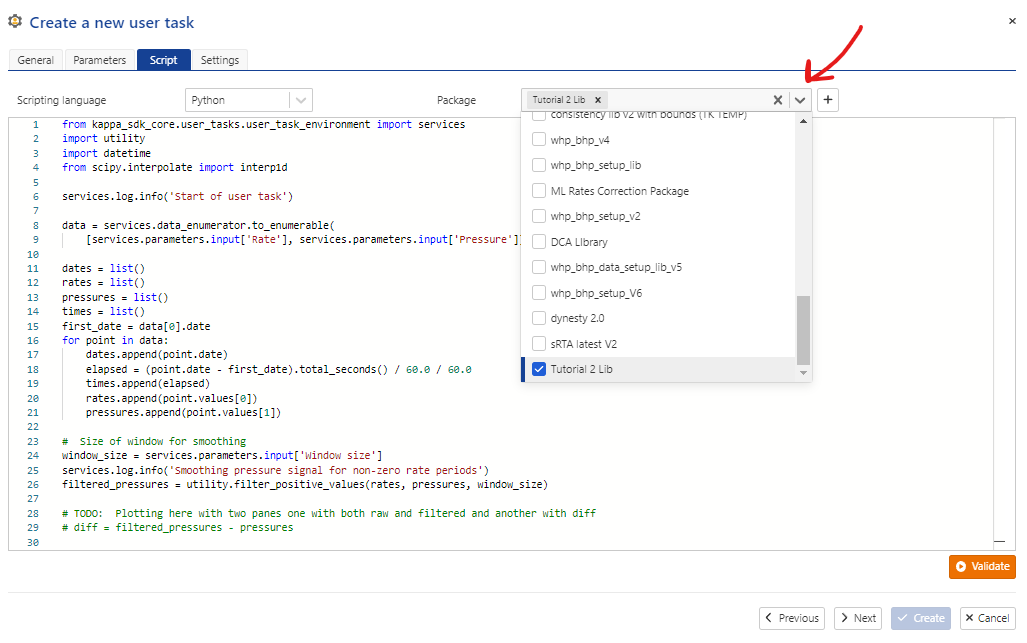Switch to the General tab

[x=35, y=60]
